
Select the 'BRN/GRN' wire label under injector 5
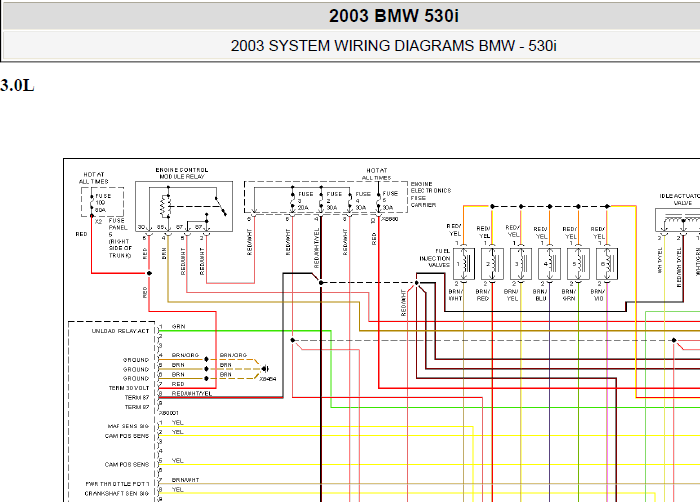(x=569, y=295)
